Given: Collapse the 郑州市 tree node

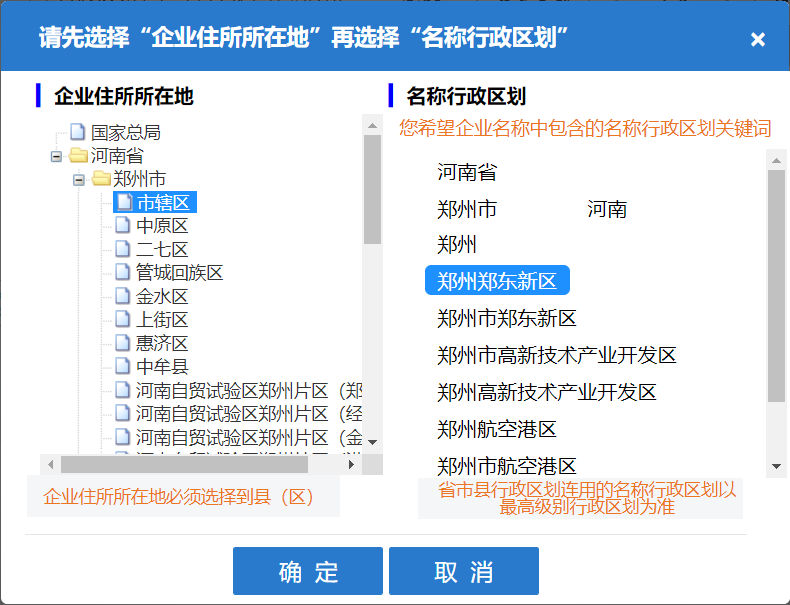Looking at the screenshot, I should [x=79, y=179].
